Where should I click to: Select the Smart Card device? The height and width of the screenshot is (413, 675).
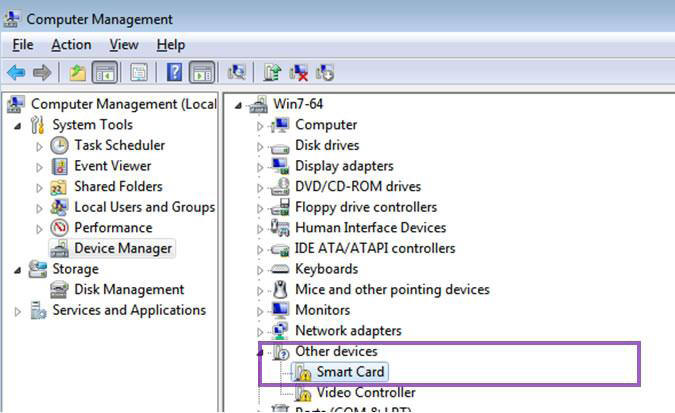tap(350, 373)
